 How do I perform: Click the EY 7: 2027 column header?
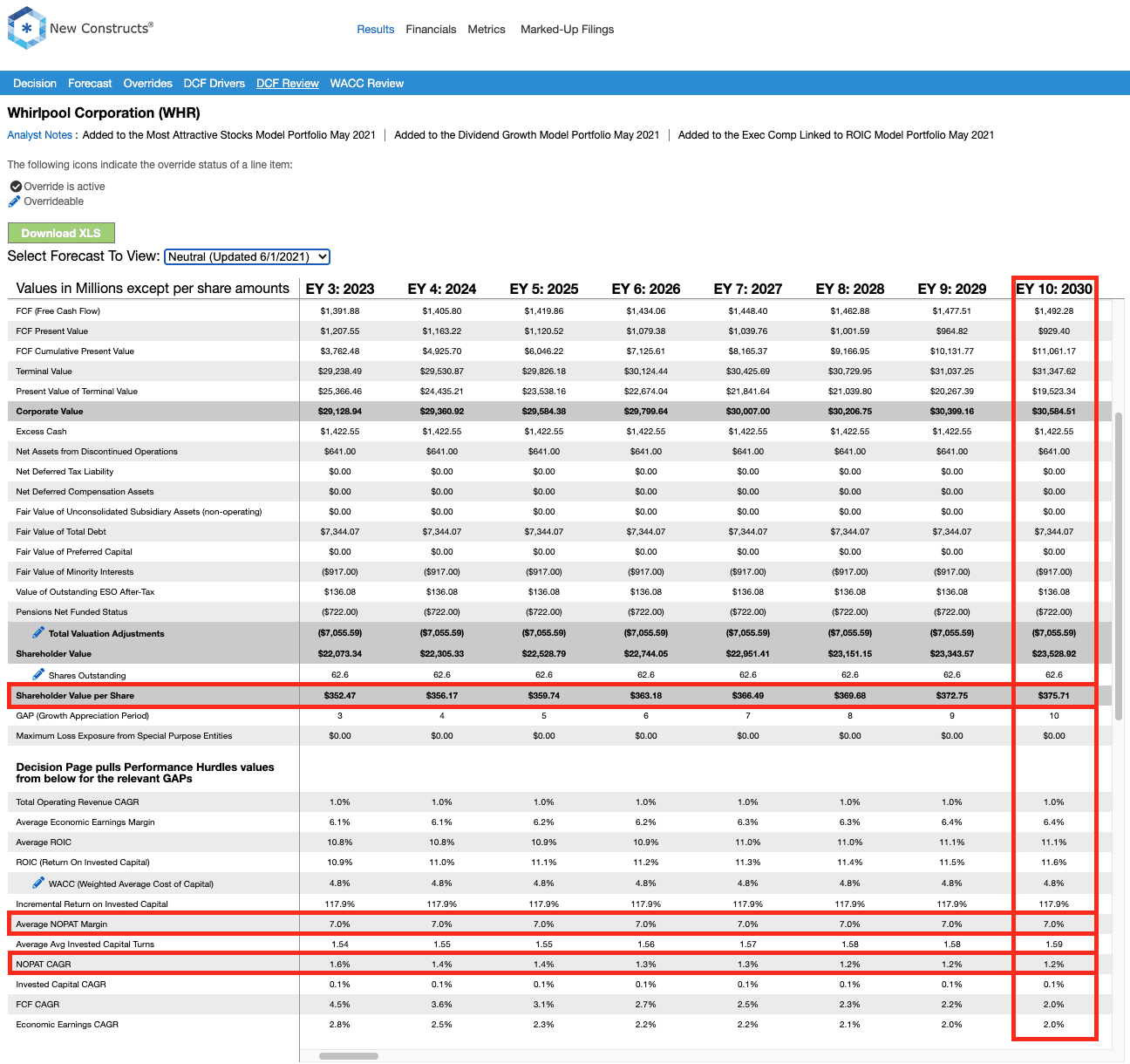[x=748, y=289]
